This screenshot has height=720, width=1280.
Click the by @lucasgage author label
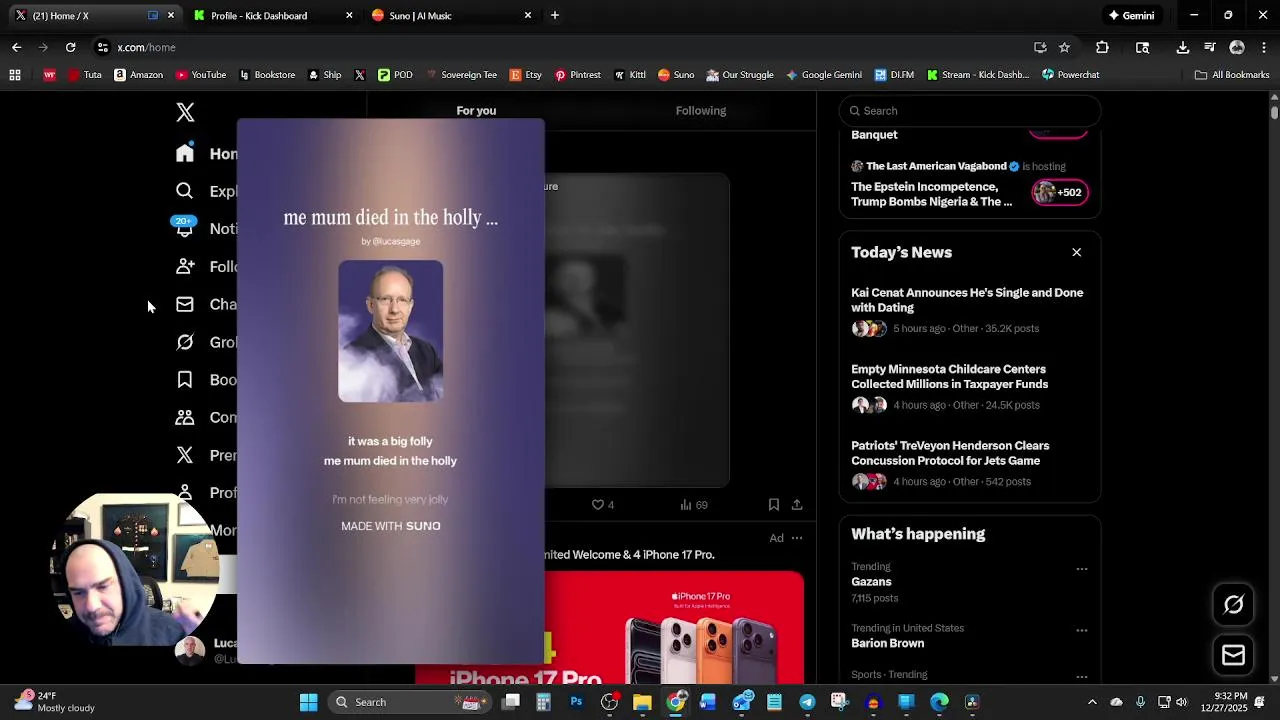(391, 241)
